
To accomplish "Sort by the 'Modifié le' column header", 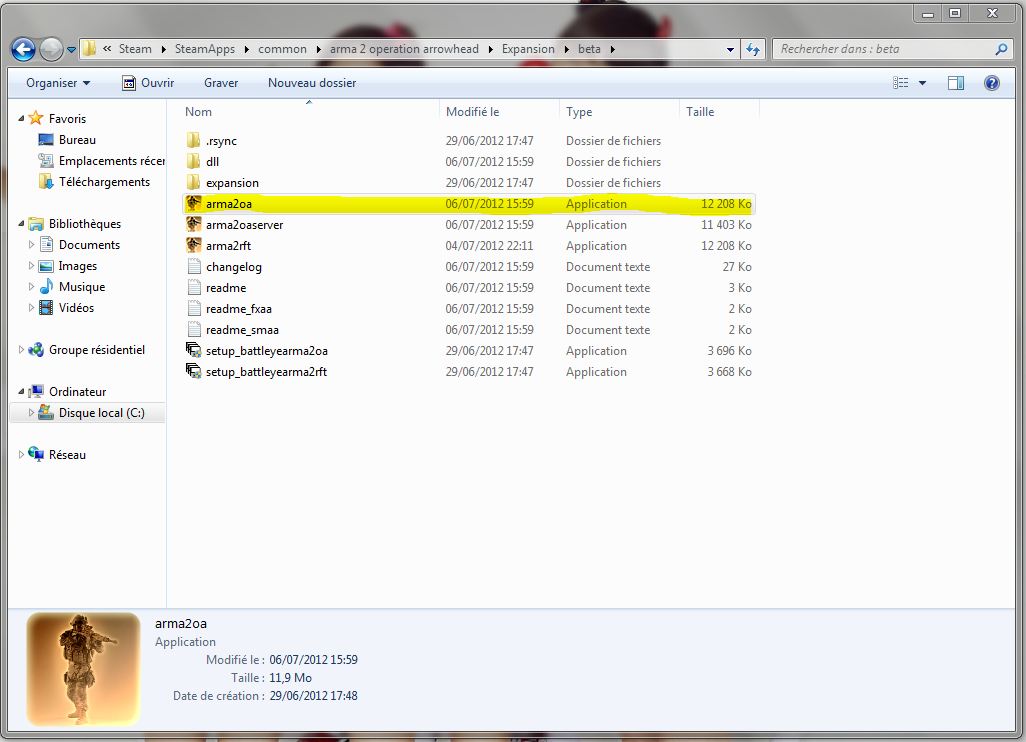I will point(499,112).
